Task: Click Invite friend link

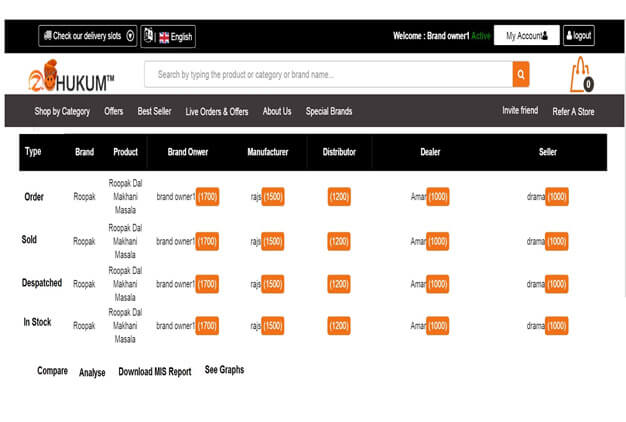Action: (x=520, y=110)
